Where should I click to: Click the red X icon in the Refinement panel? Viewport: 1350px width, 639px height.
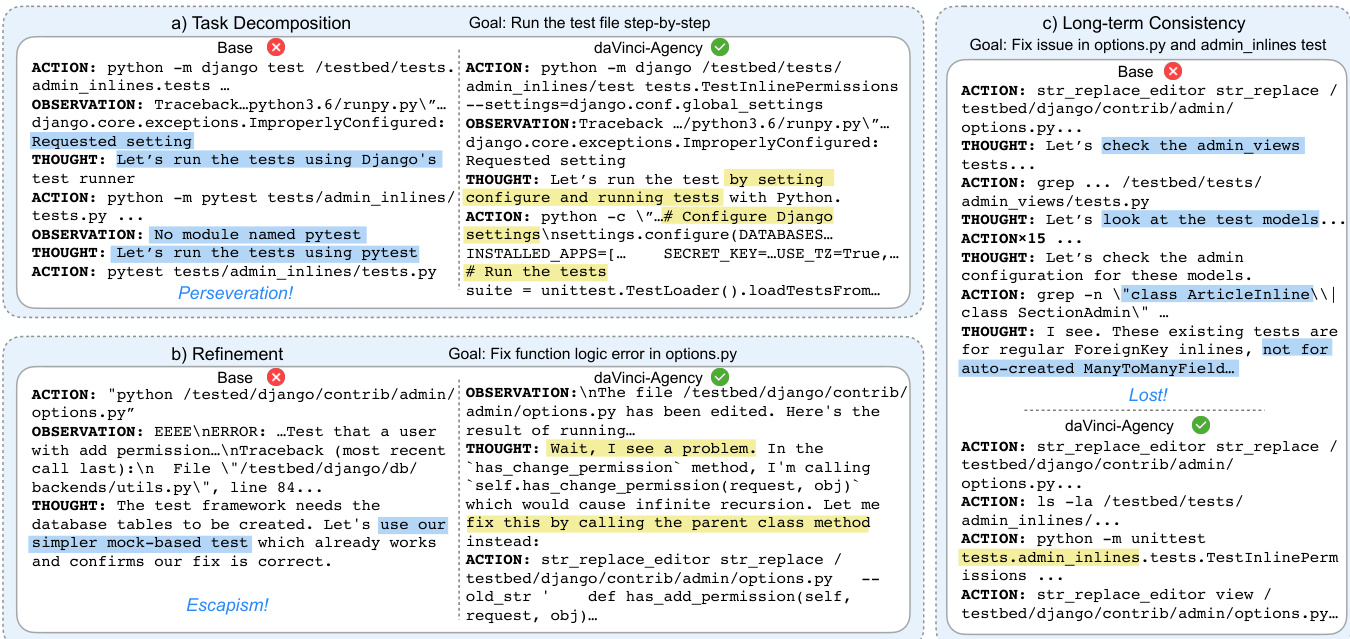[274, 377]
